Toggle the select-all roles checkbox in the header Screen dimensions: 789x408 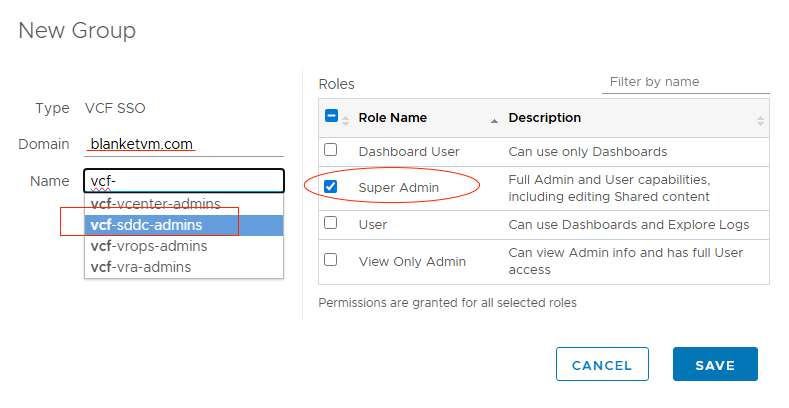332,117
